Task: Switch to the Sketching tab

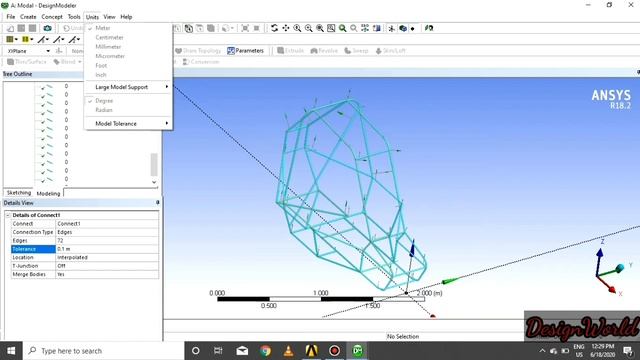Action: [x=19, y=193]
